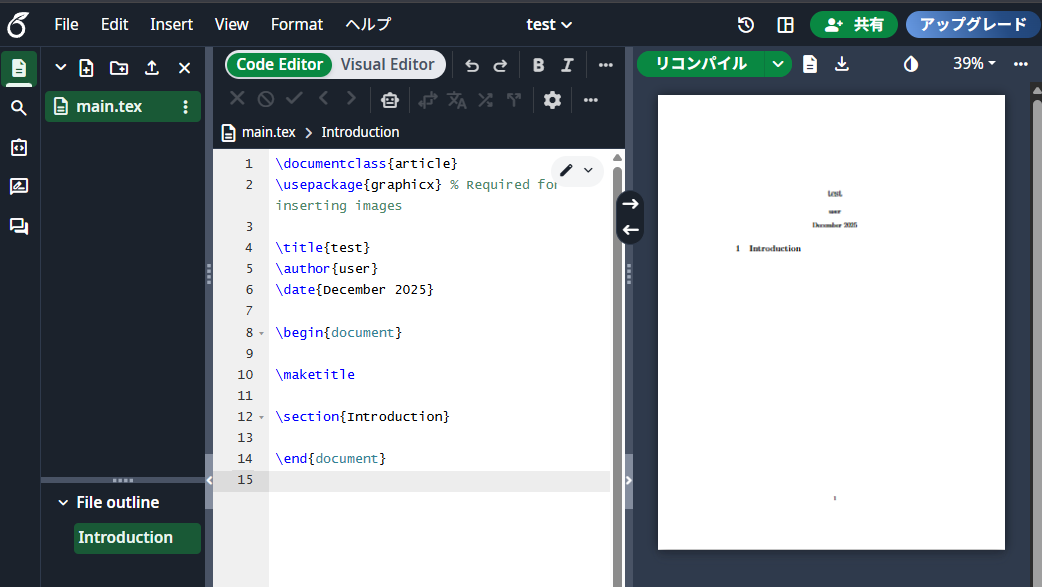This screenshot has height=587, width=1042.
Task: Open the chat panel
Action: (18, 226)
